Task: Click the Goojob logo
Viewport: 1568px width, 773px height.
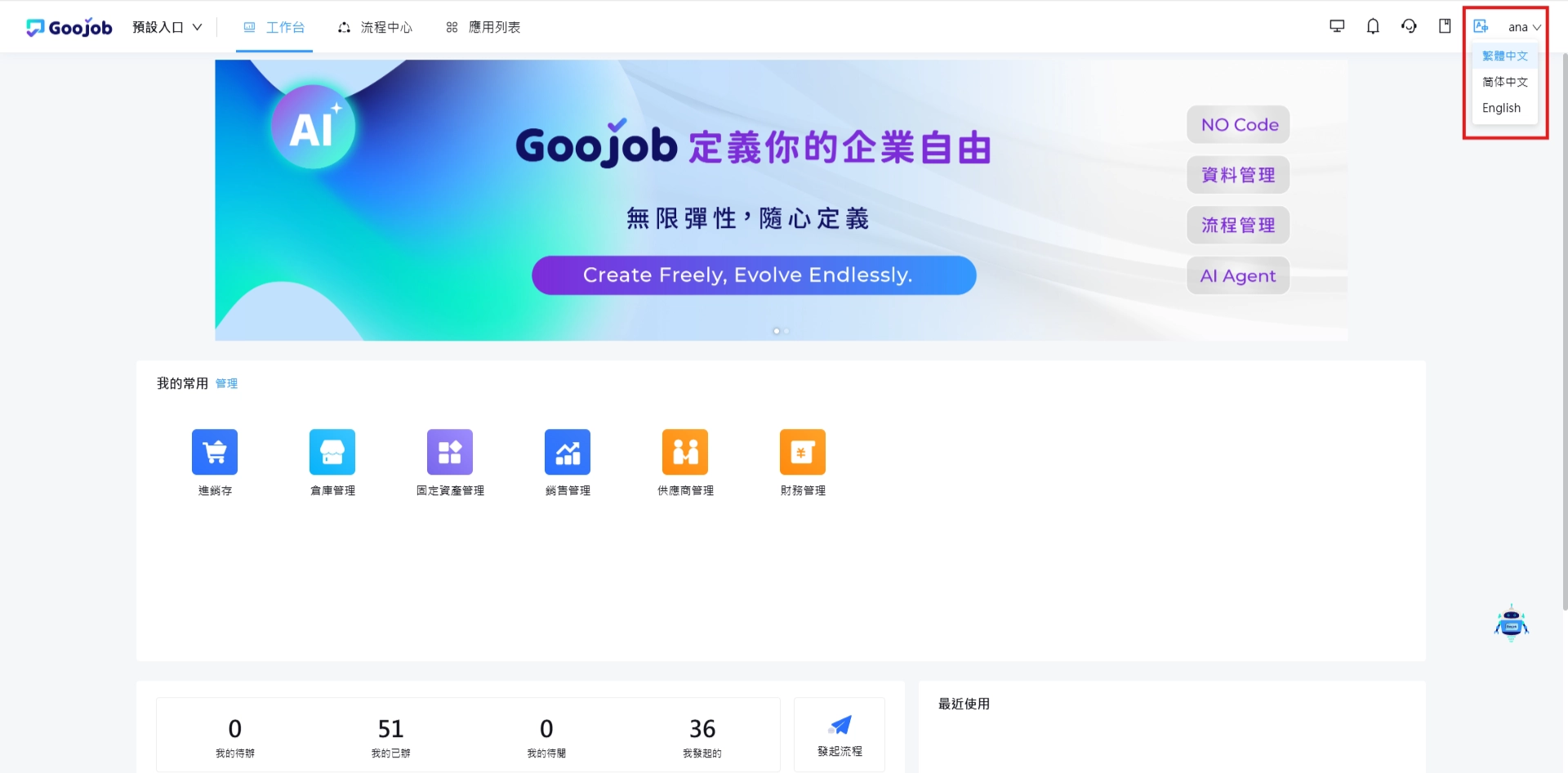Action: tap(69, 27)
